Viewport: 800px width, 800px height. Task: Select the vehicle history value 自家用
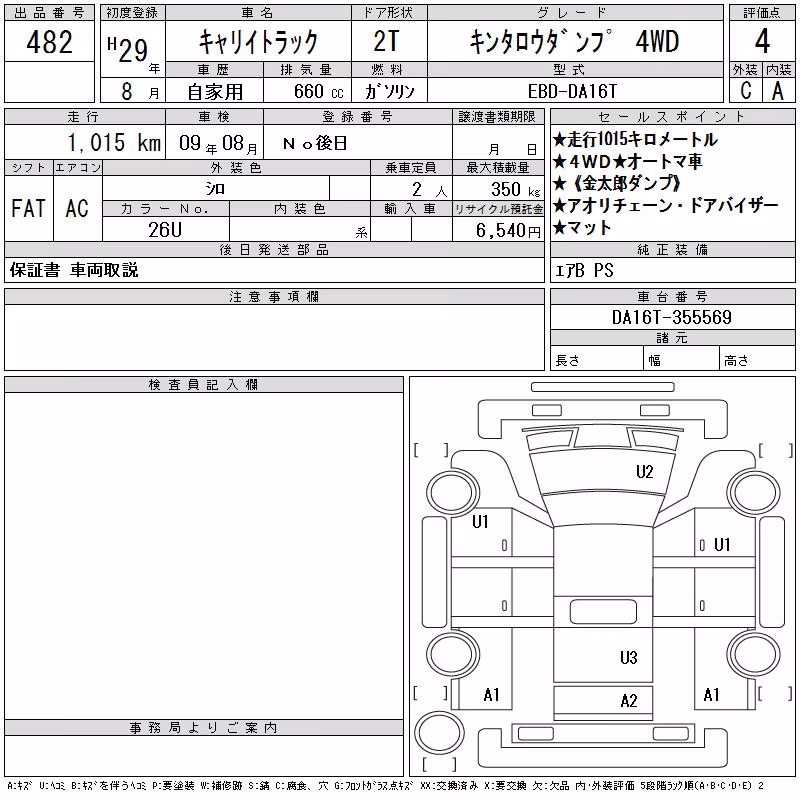(x=215, y=92)
